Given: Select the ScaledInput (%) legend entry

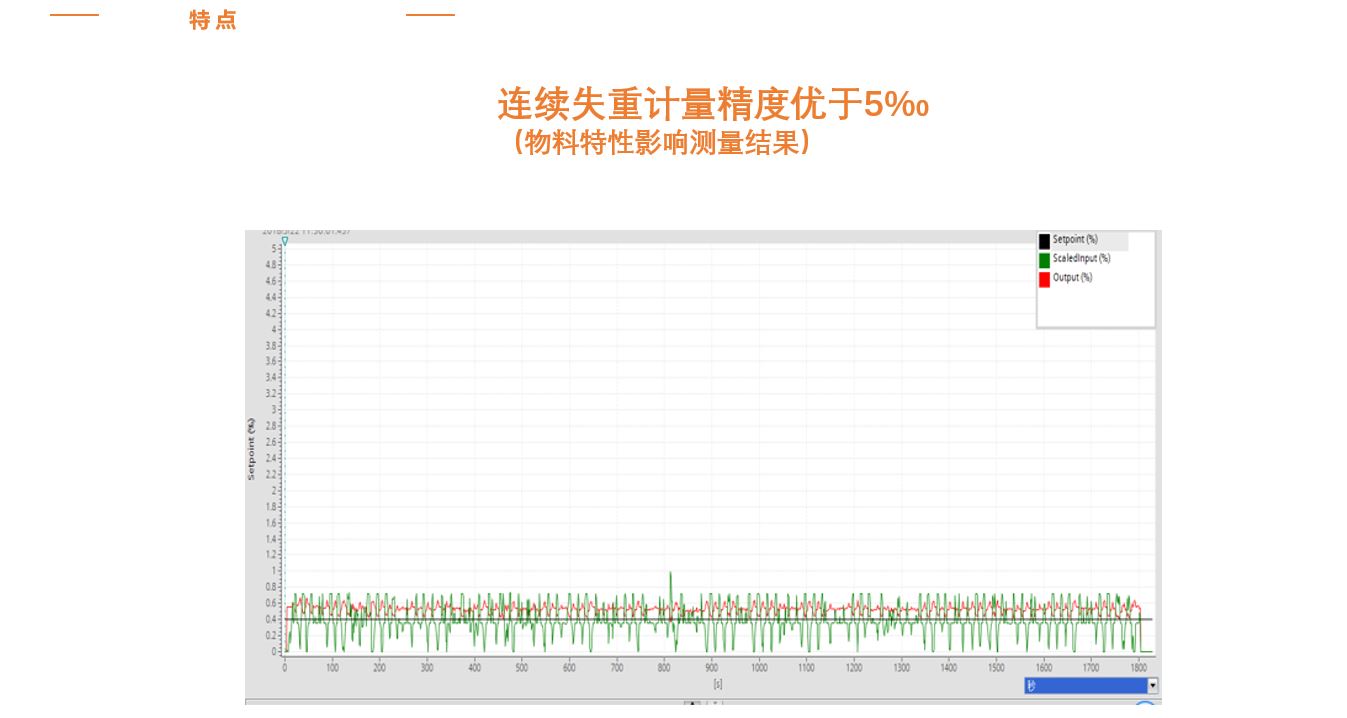Looking at the screenshot, I should coord(1081,259).
